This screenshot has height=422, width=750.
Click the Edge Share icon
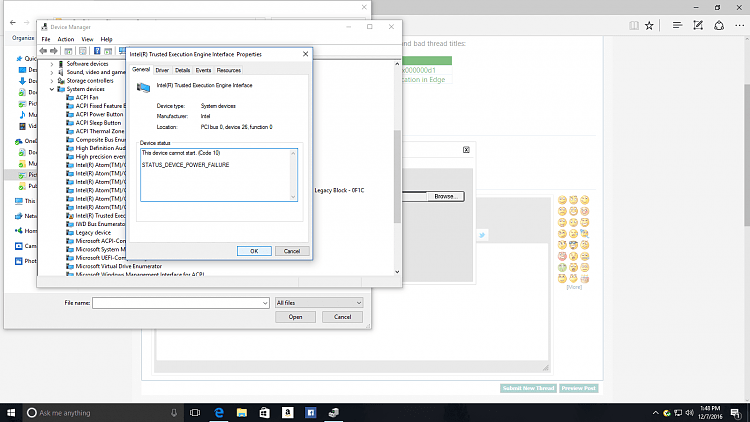[x=719, y=26]
